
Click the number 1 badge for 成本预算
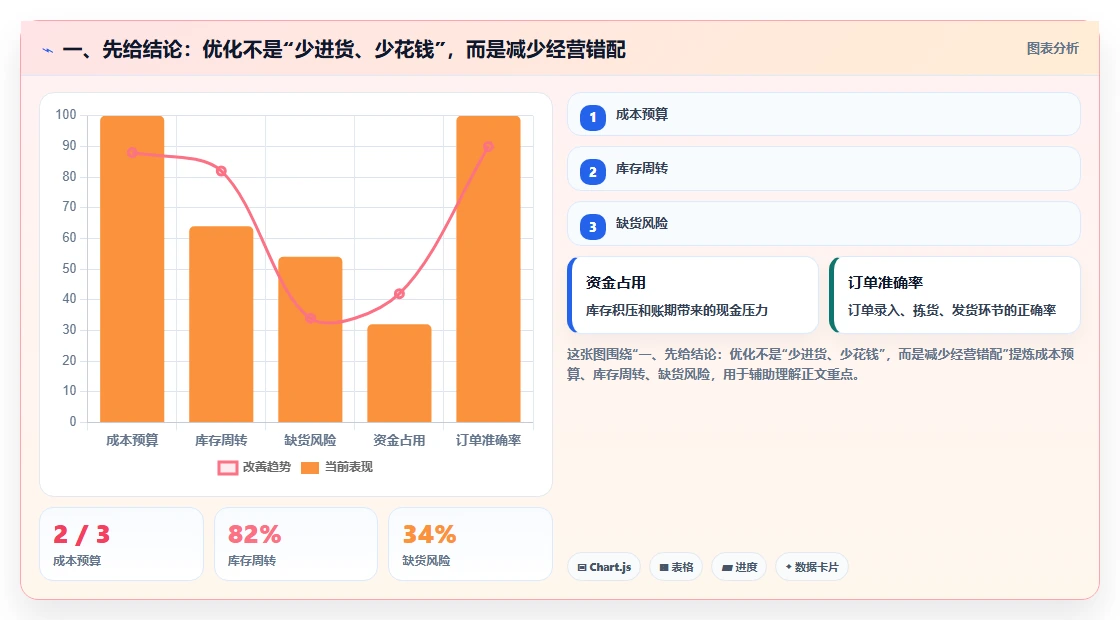click(x=592, y=118)
